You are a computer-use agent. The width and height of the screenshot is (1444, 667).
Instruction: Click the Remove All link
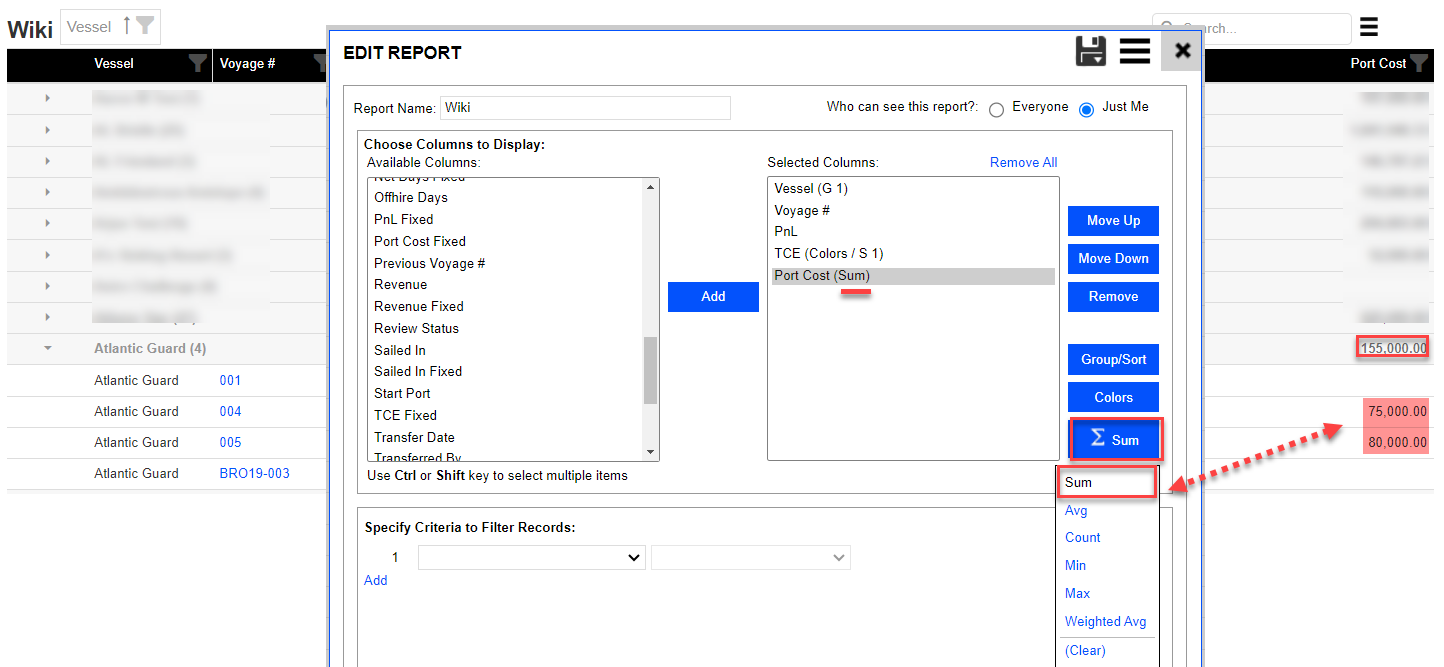coord(1023,163)
